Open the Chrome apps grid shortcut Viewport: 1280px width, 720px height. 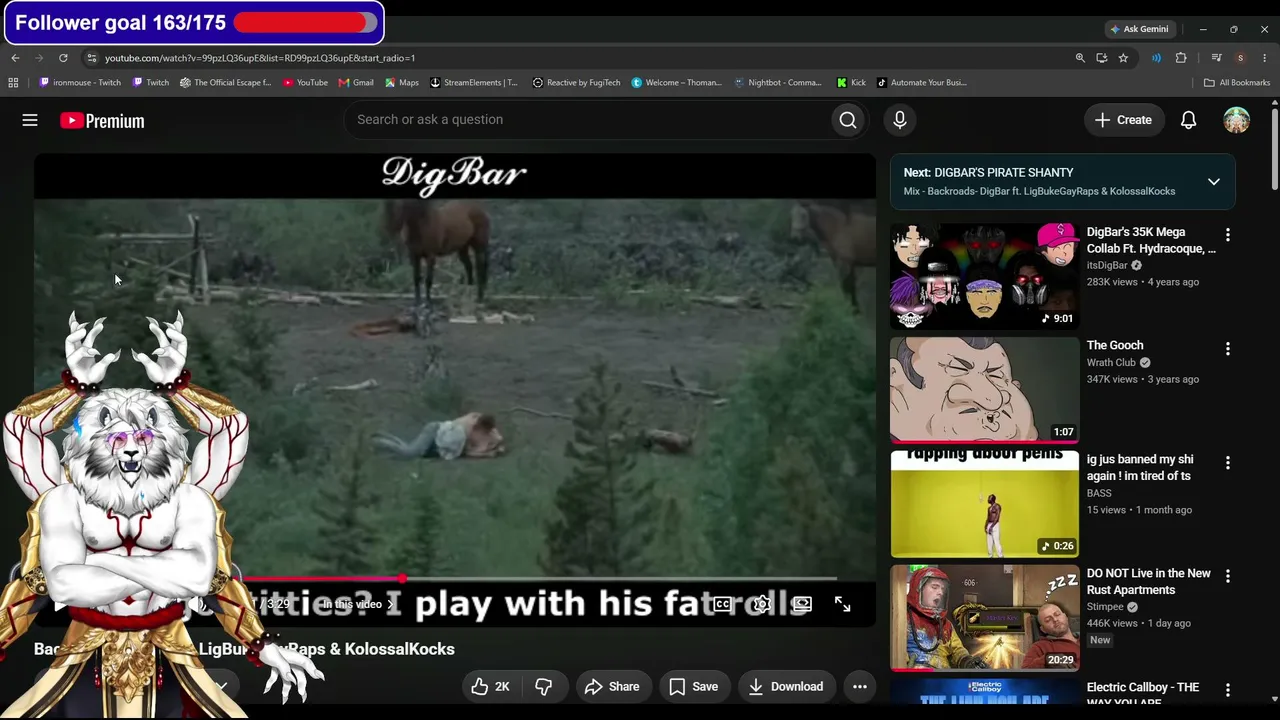13,83
